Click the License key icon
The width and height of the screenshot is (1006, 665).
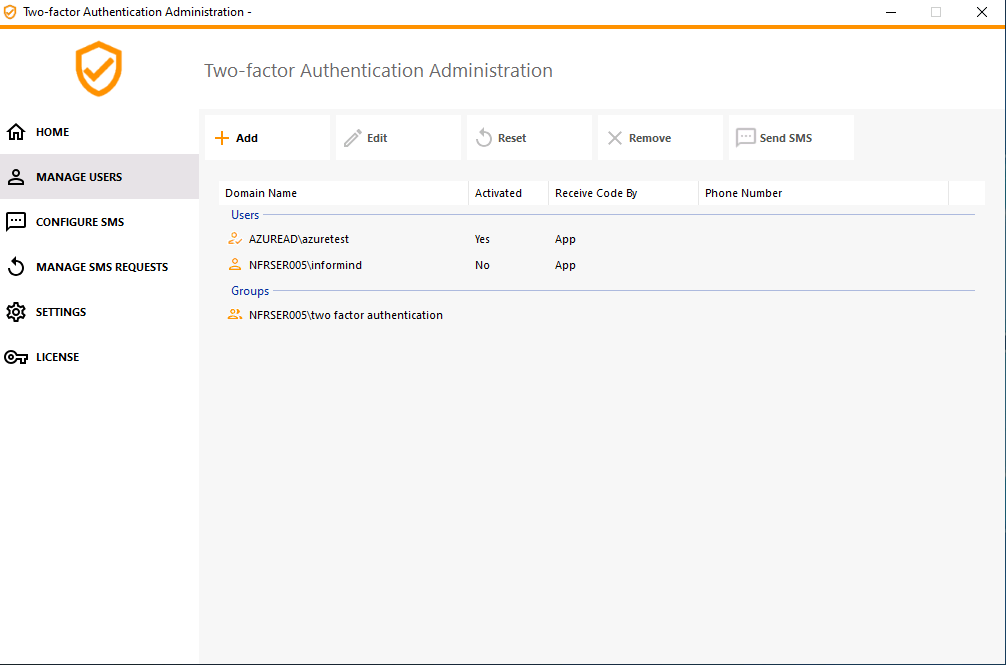click(x=16, y=357)
